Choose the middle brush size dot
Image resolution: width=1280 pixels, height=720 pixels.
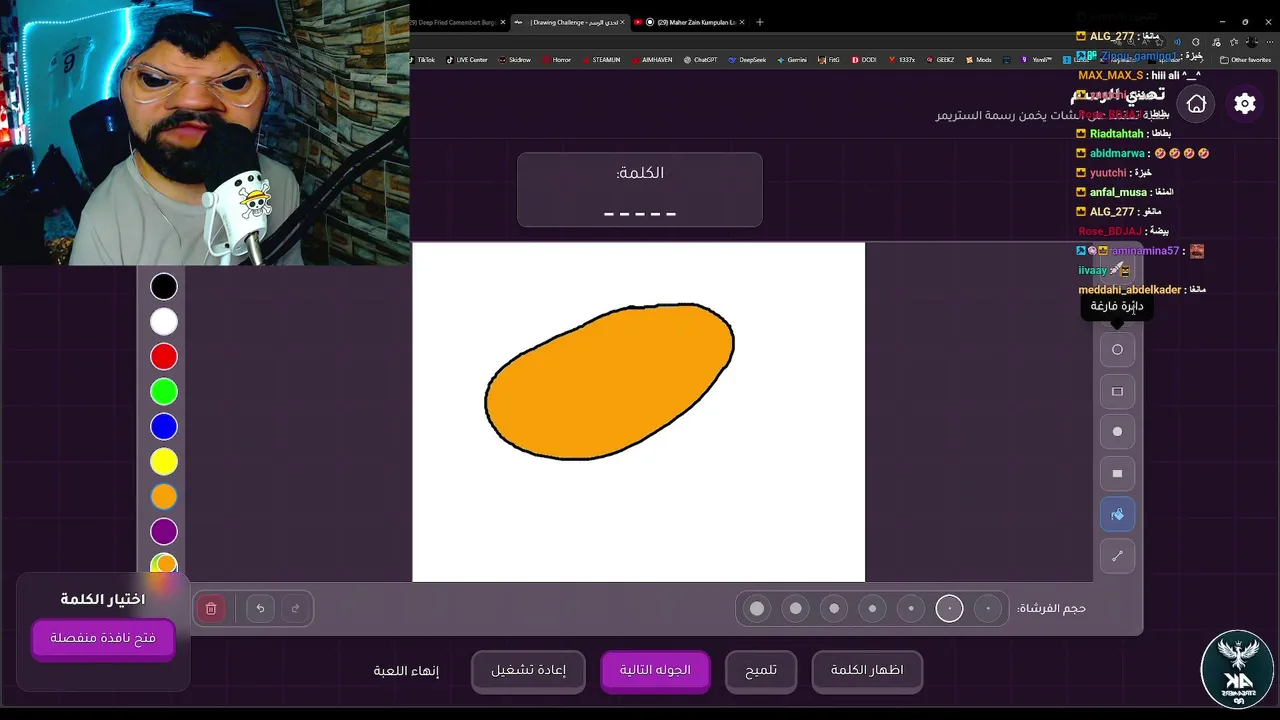873,608
